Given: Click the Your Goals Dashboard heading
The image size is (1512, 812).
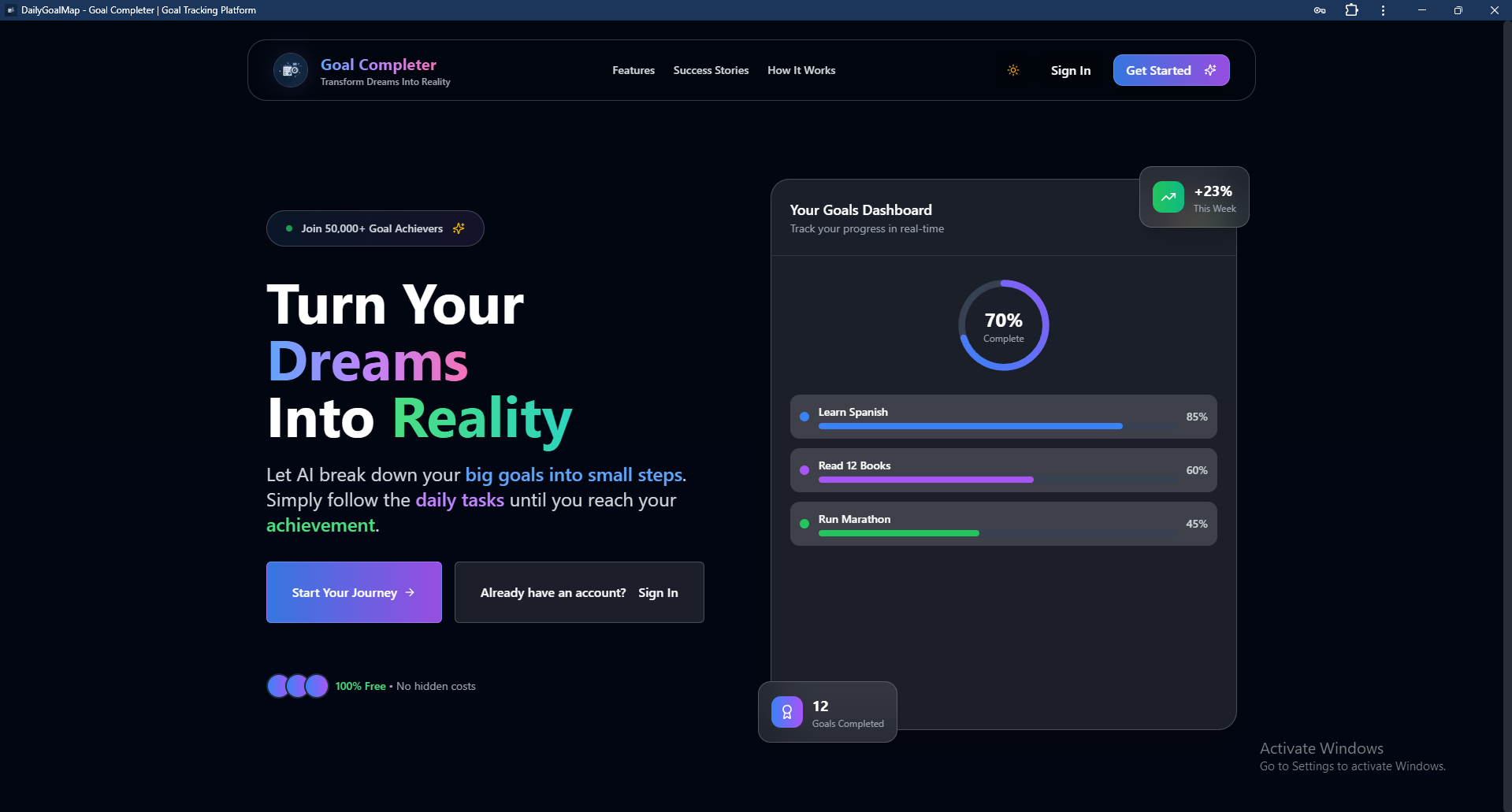Looking at the screenshot, I should (860, 209).
